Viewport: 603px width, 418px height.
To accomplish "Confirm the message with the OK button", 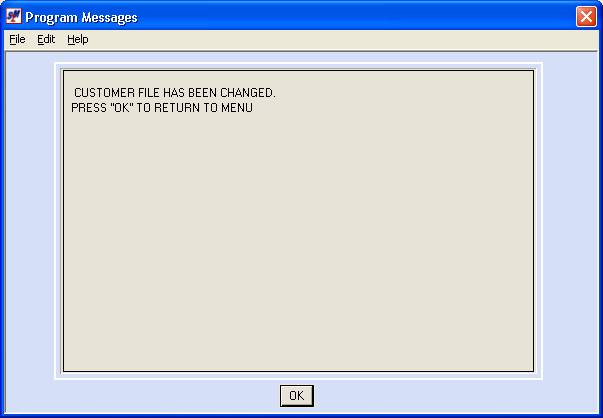I will tap(297, 396).
